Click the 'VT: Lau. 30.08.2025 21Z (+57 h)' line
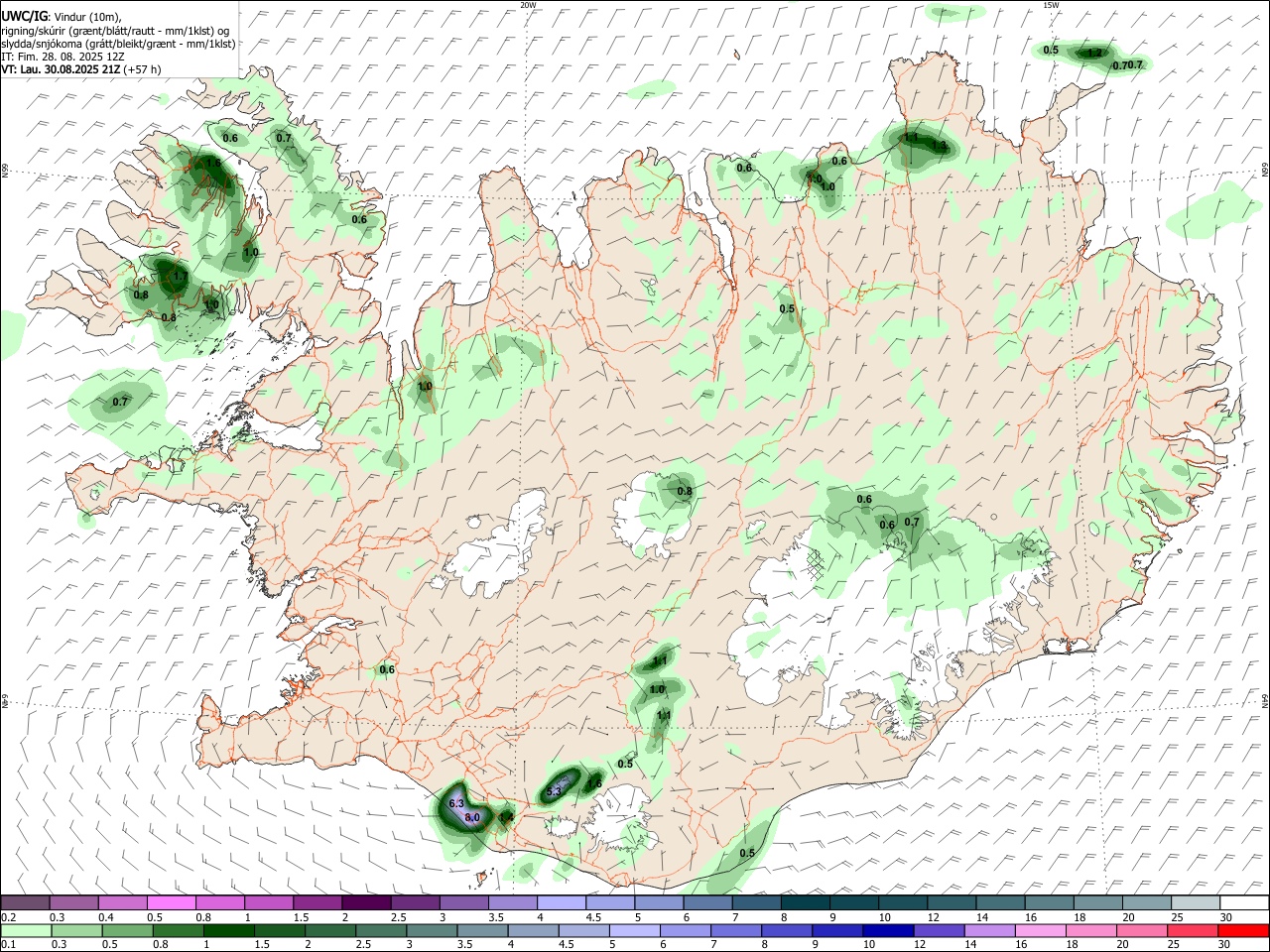 [x=80, y=69]
